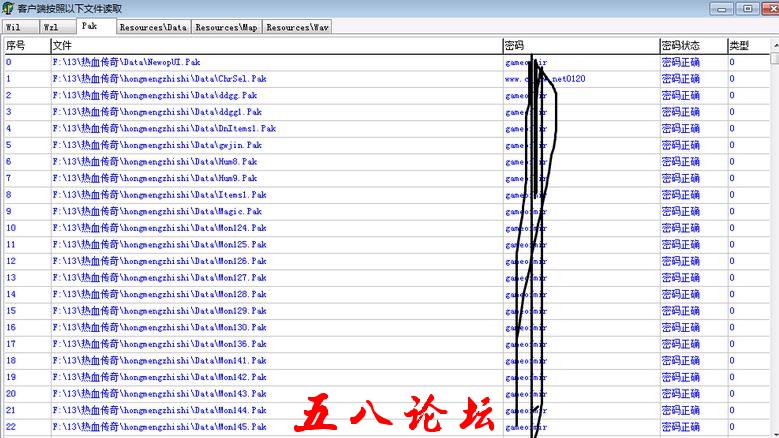Close the client file reader window

tap(765, 8)
